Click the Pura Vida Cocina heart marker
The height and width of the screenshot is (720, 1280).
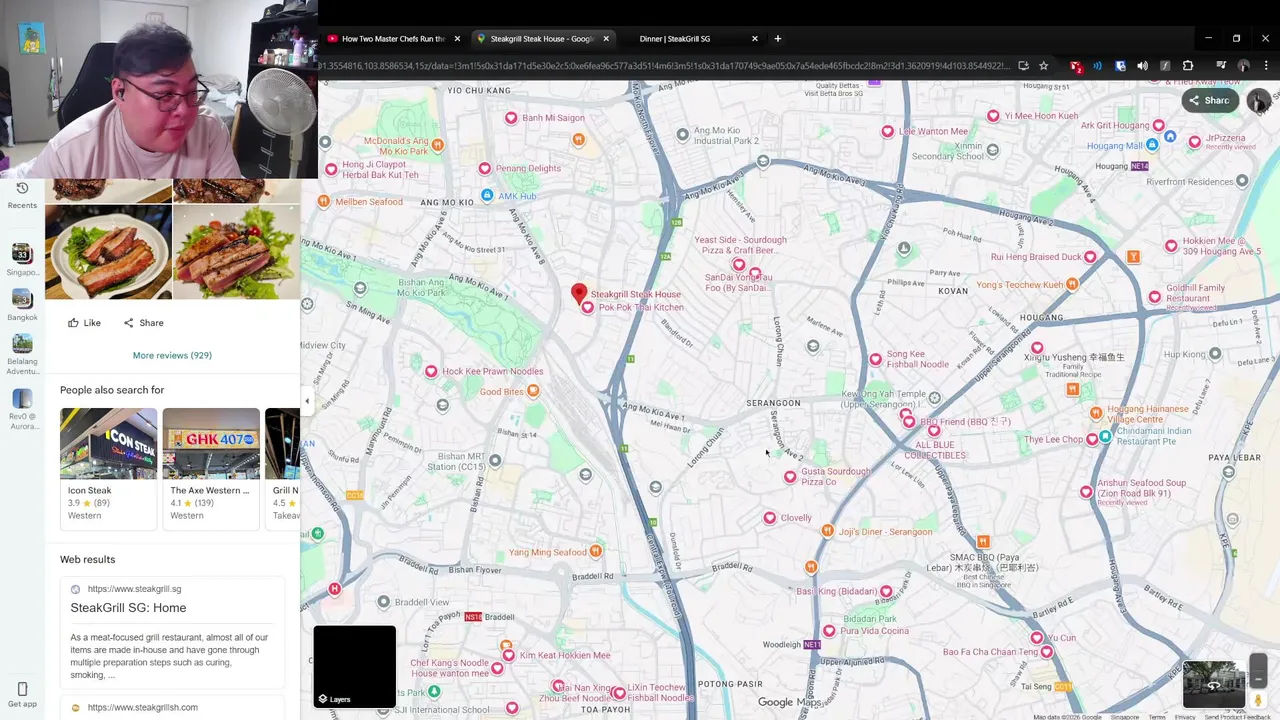point(829,631)
